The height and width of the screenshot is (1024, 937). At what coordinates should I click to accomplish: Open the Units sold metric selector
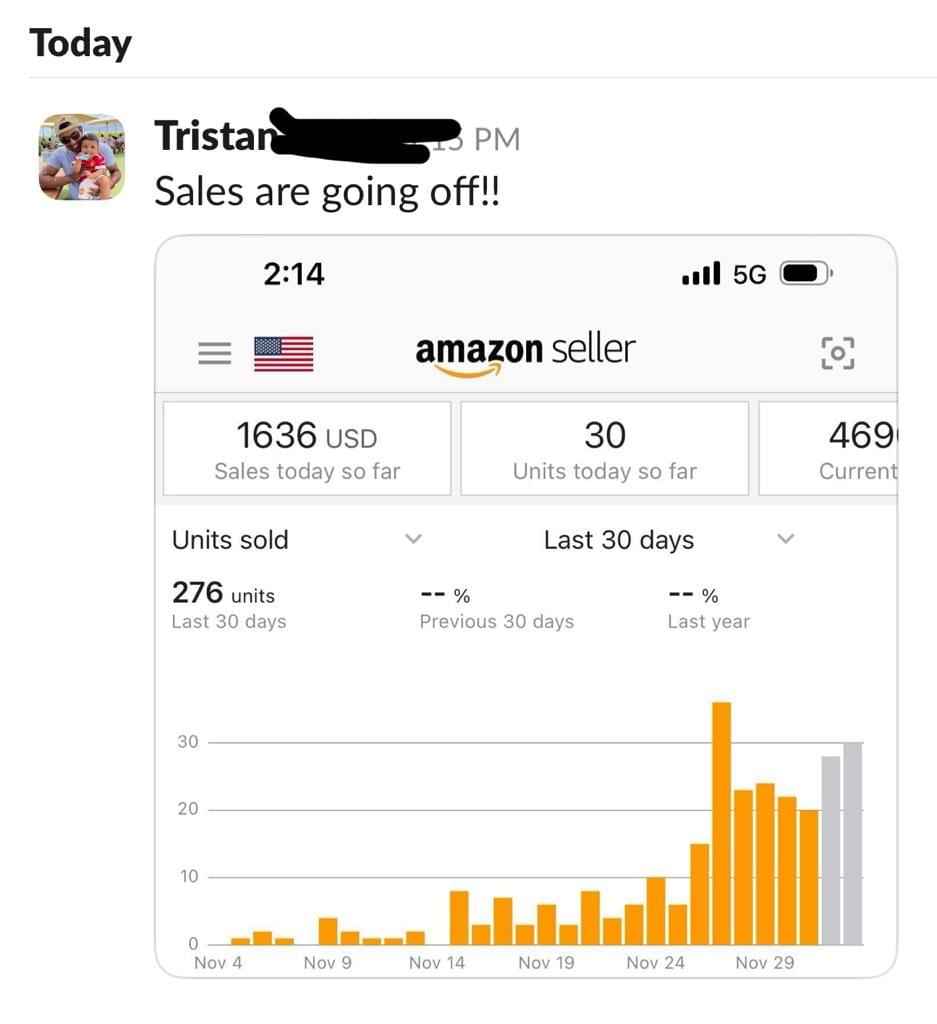point(230,540)
